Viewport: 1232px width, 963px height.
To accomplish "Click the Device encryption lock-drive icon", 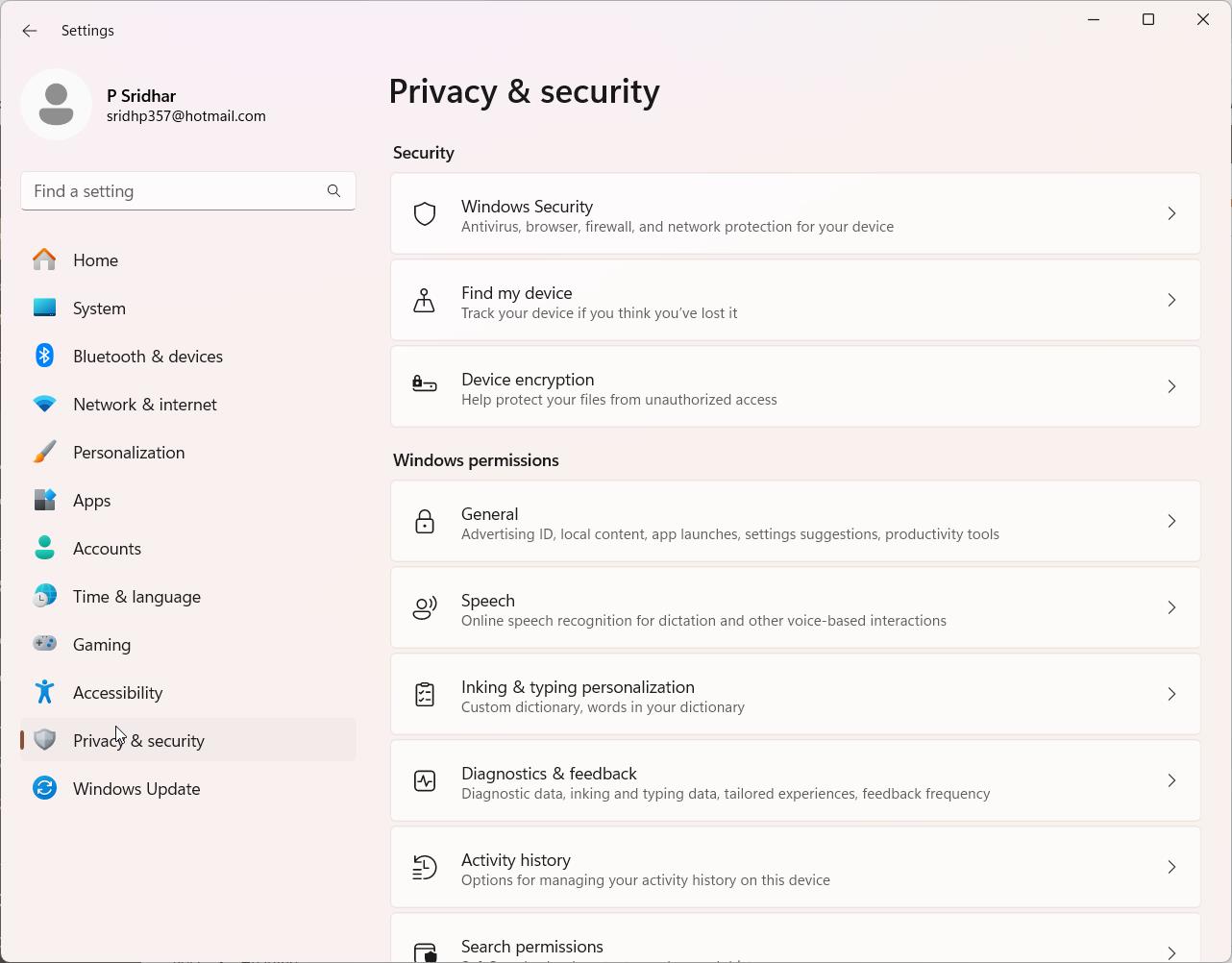I will (424, 385).
